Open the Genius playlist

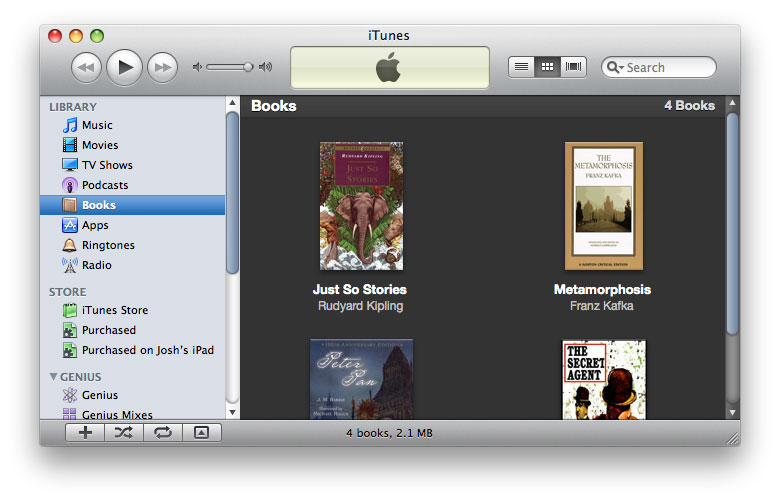[132, 395]
